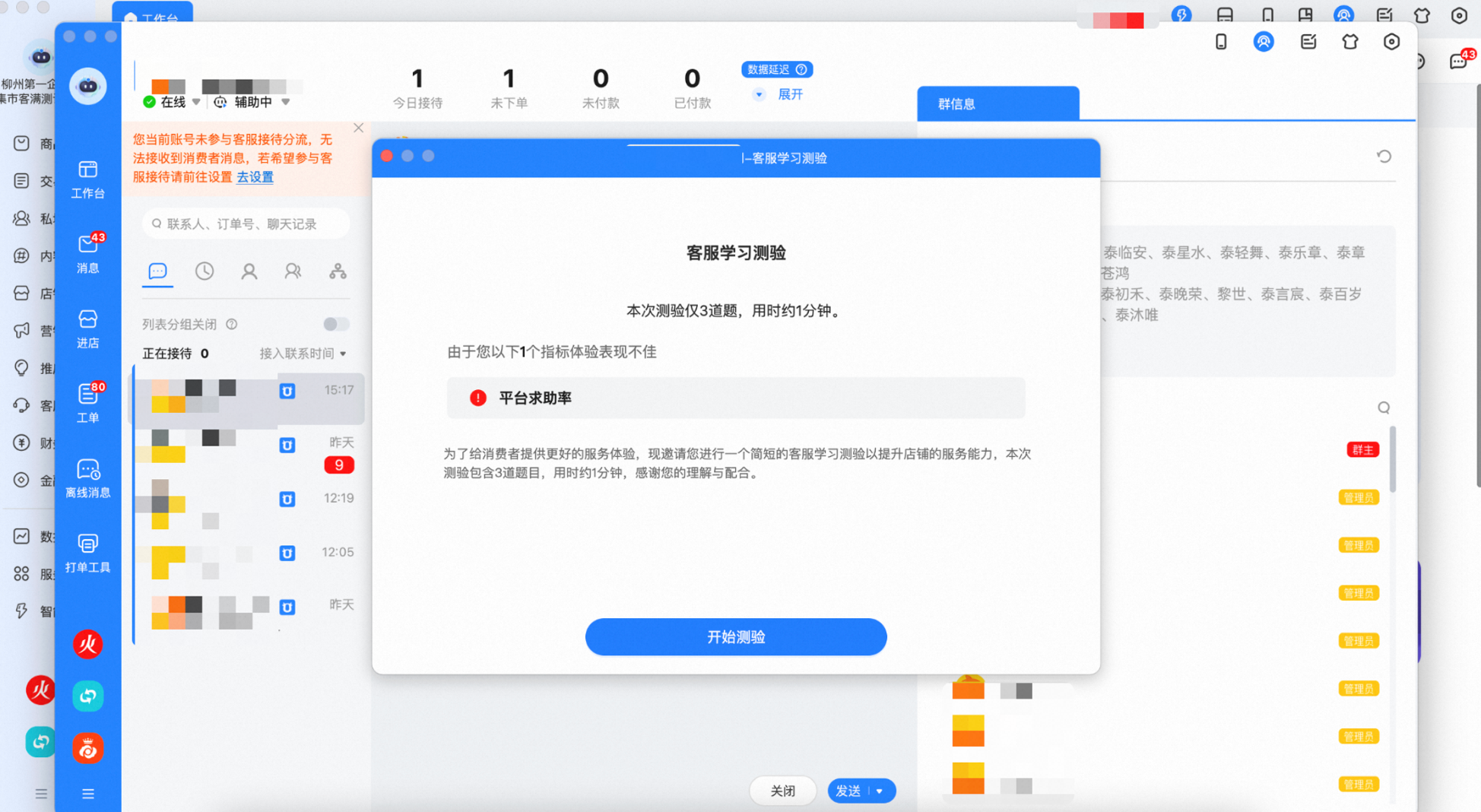Viewport: 1481px width, 812px height.
Task: Click the red 火 icon in background window
Action: [x=40, y=690]
